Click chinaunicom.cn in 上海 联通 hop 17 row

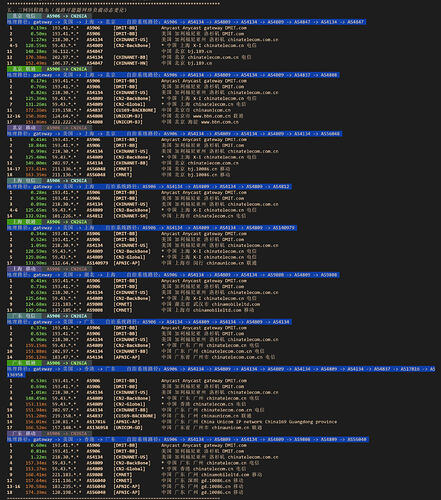226,263
